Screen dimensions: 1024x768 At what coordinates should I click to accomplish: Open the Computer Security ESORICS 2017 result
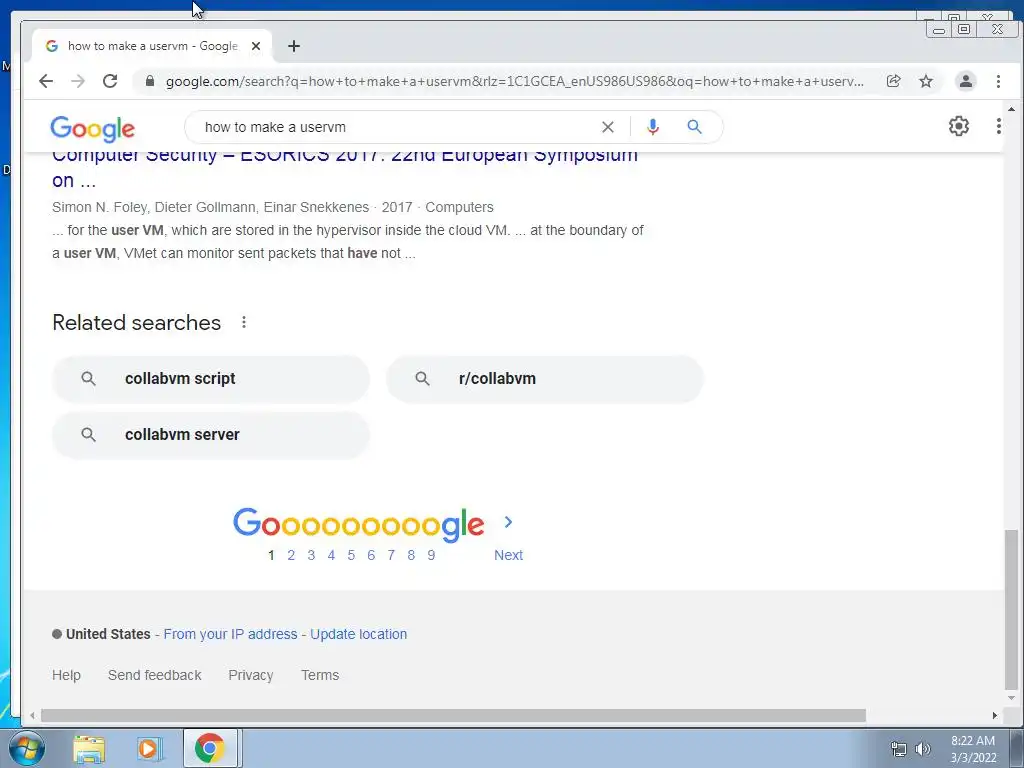pos(345,167)
